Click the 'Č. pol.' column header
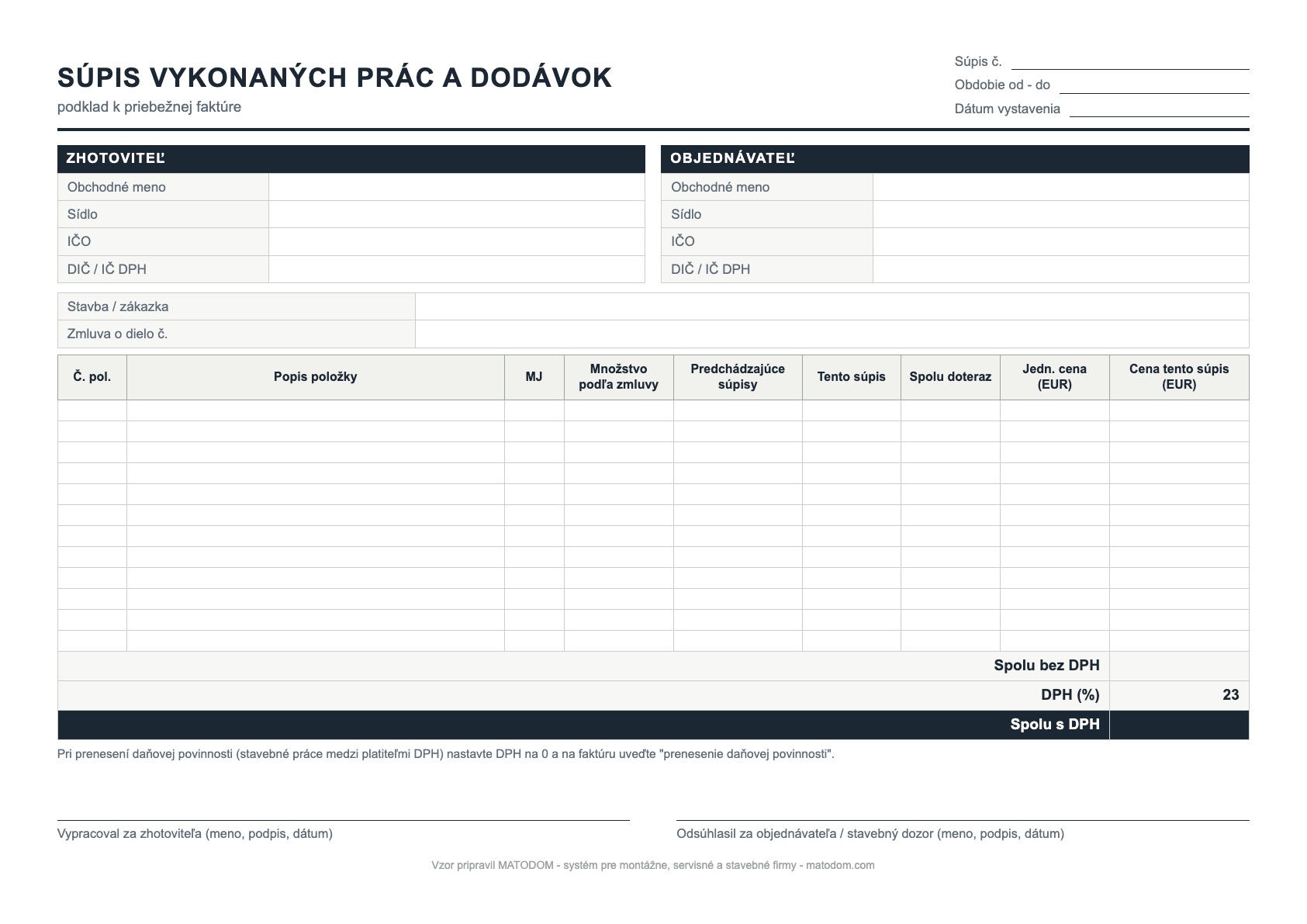Viewport: 1307px width, 924px height. pos(92,377)
